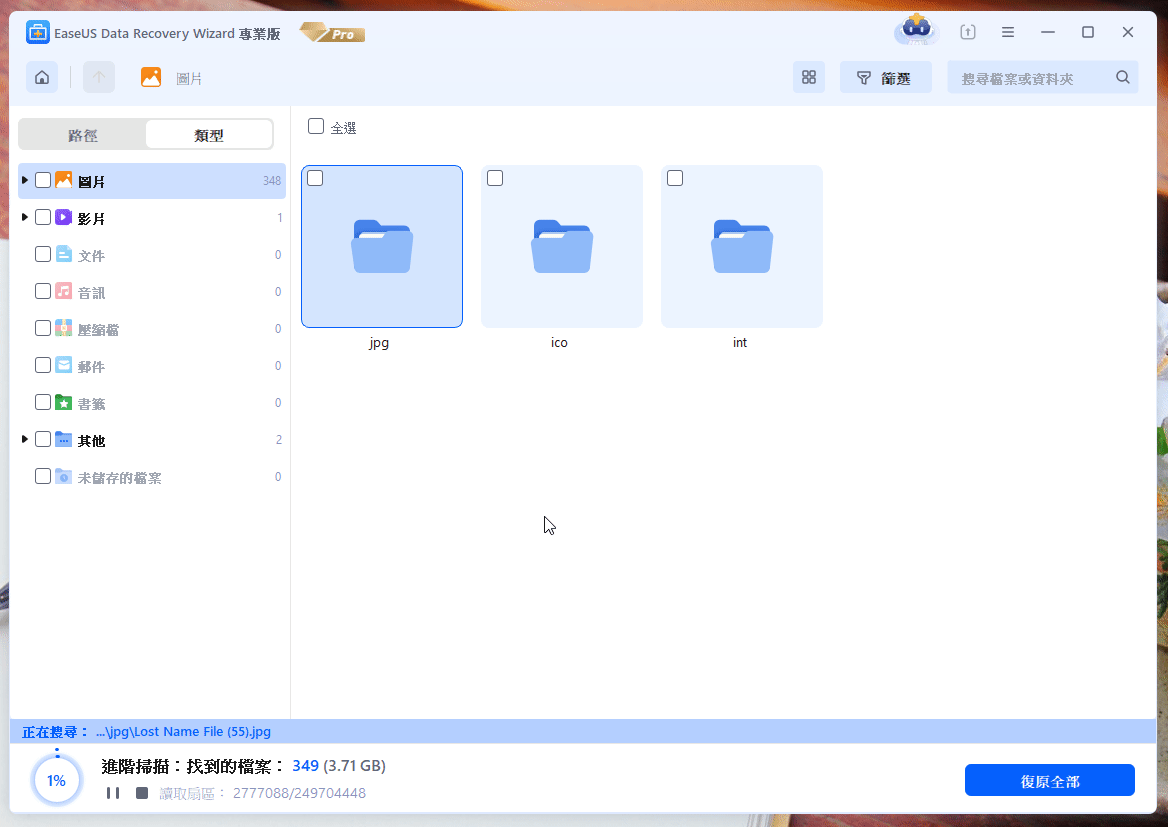This screenshot has height=827, width=1168.
Task: Click the ico folder name
Action: tap(559, 343)
